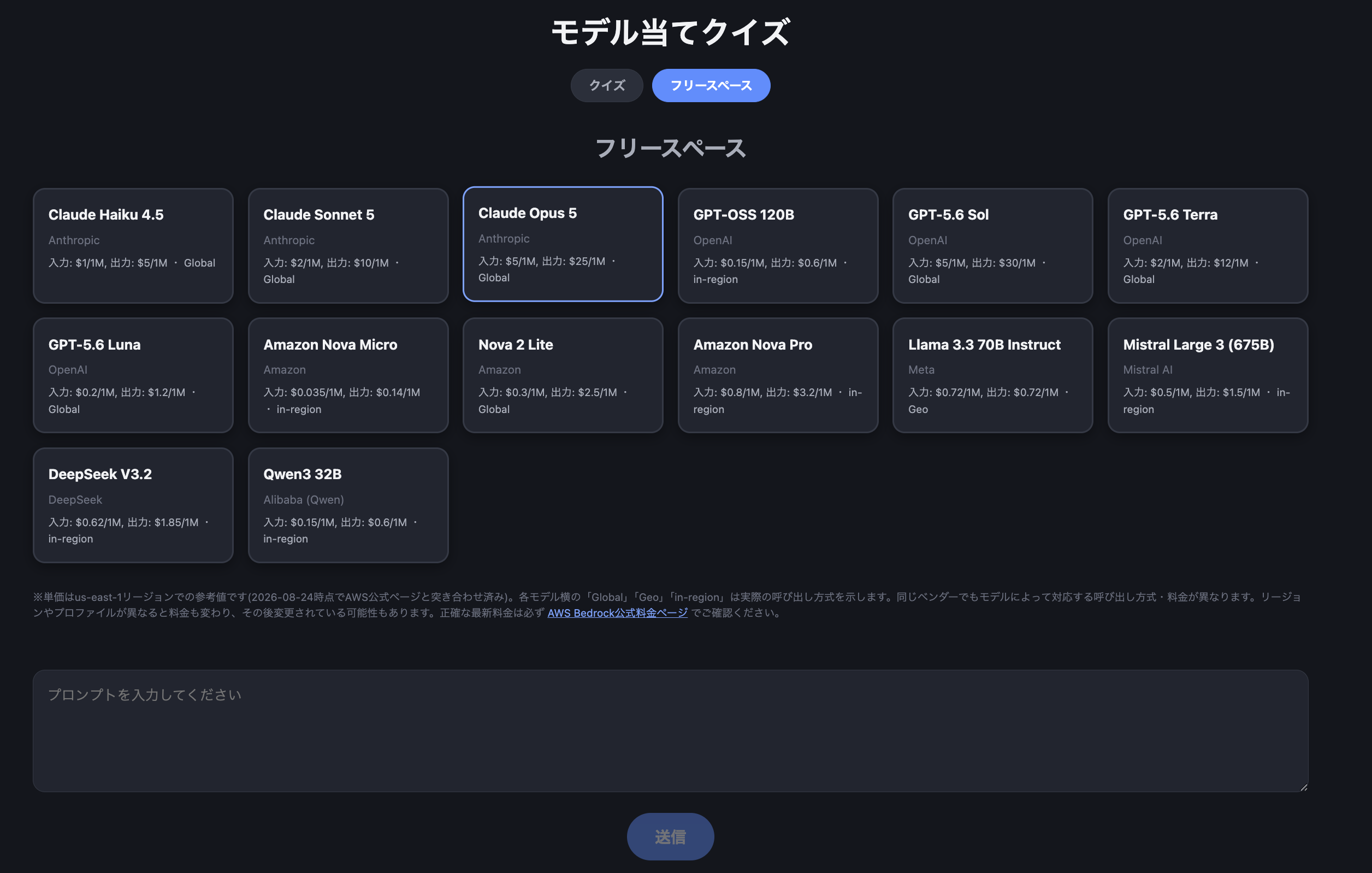Click the 入力: $1/1M, 出力: $5/1M price text

click(108, 263)
